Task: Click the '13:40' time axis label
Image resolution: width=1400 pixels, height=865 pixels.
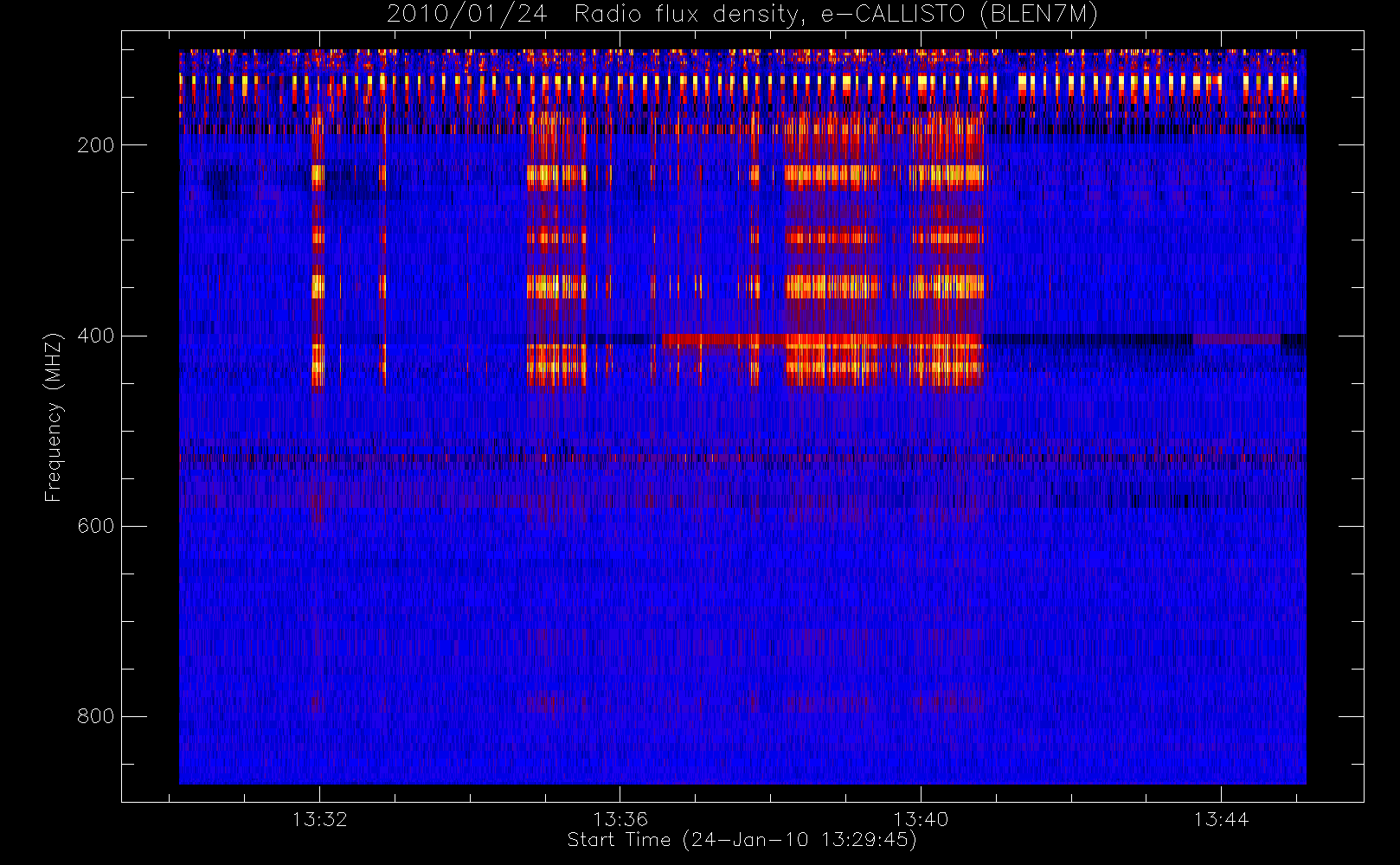Action: 921,819
